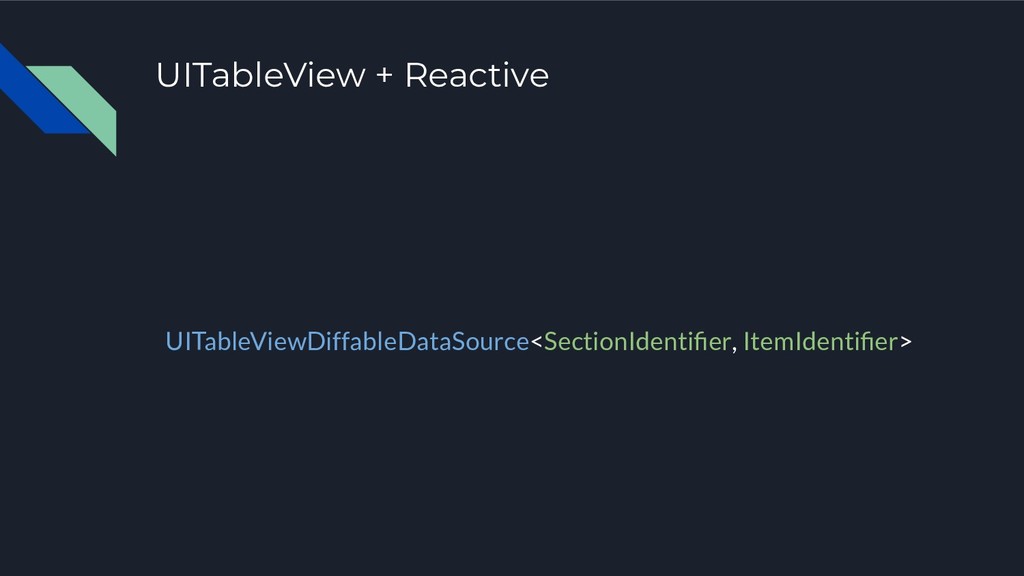Click the word UITableView in the title
The image size is (1024, 576).
click(x=261, y=75)
